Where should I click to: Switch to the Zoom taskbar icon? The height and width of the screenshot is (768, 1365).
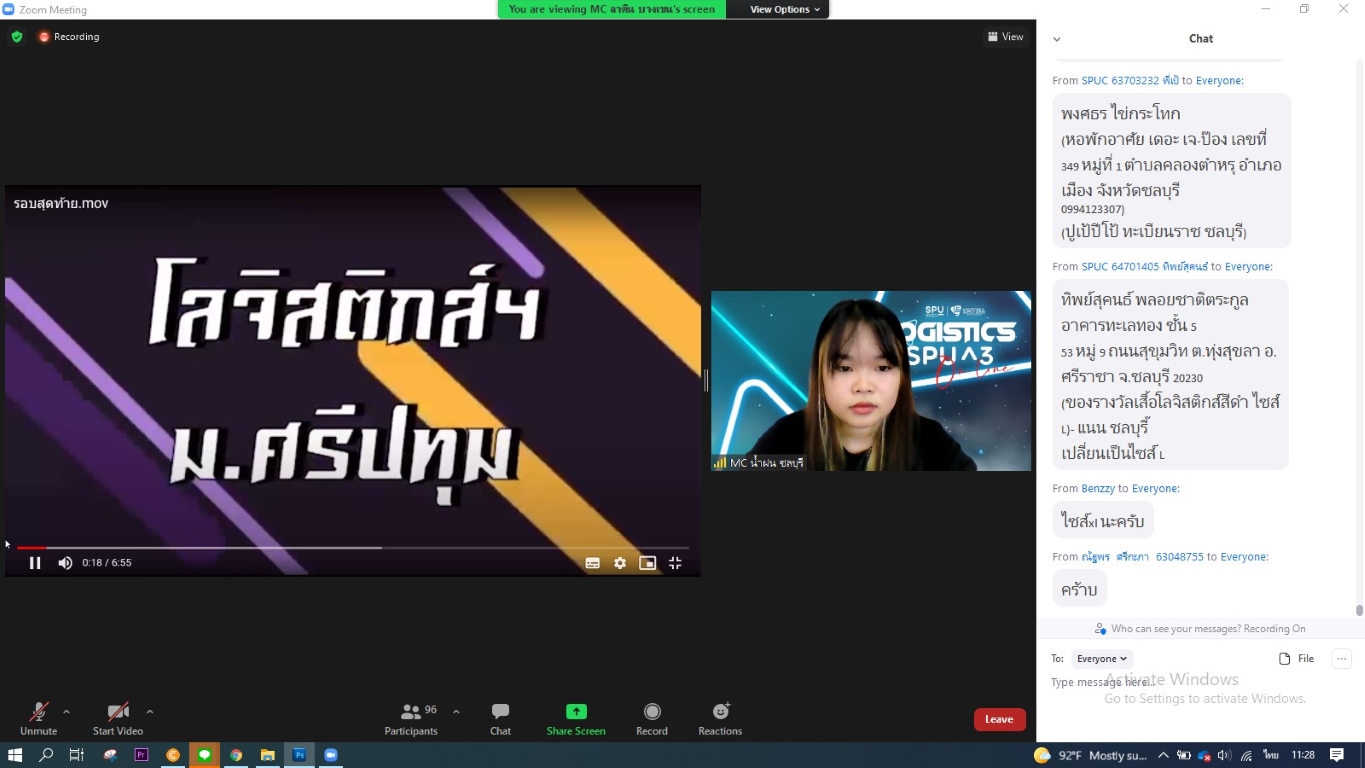331,755
